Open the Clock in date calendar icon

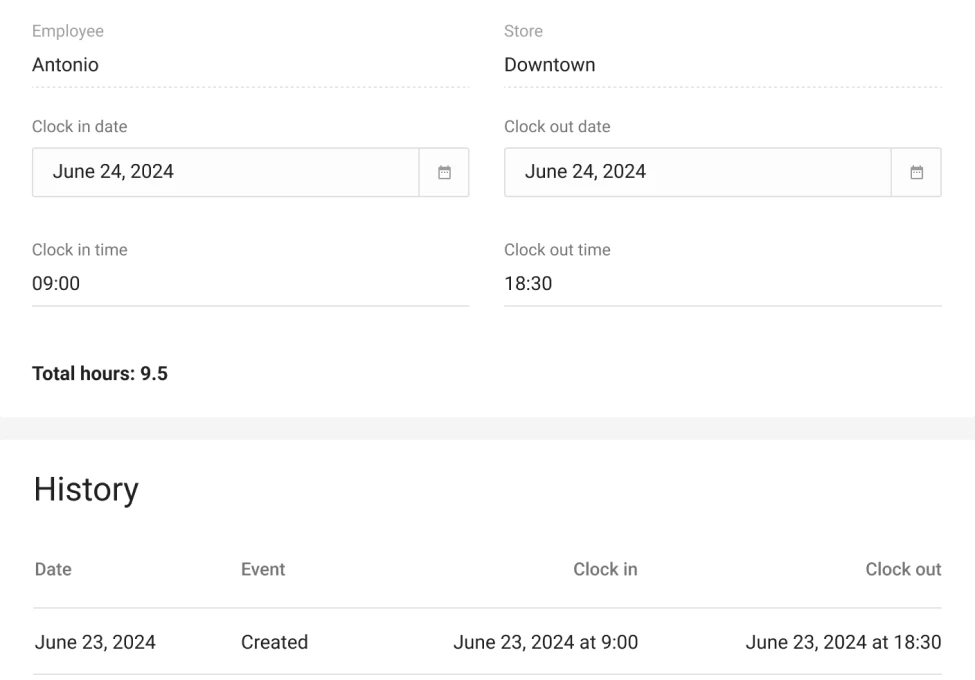[x=445, y=172]
